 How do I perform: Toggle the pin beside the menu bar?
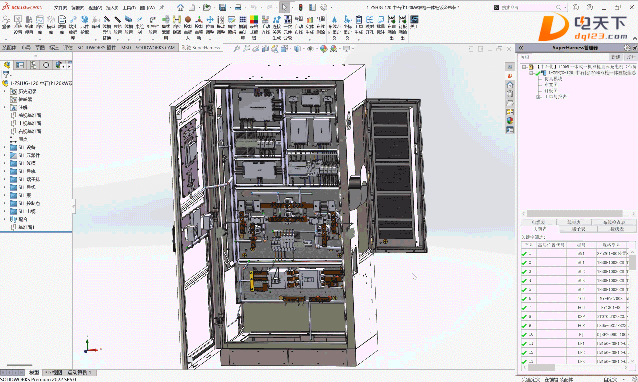pyautogui.click(x=162, y=7)
